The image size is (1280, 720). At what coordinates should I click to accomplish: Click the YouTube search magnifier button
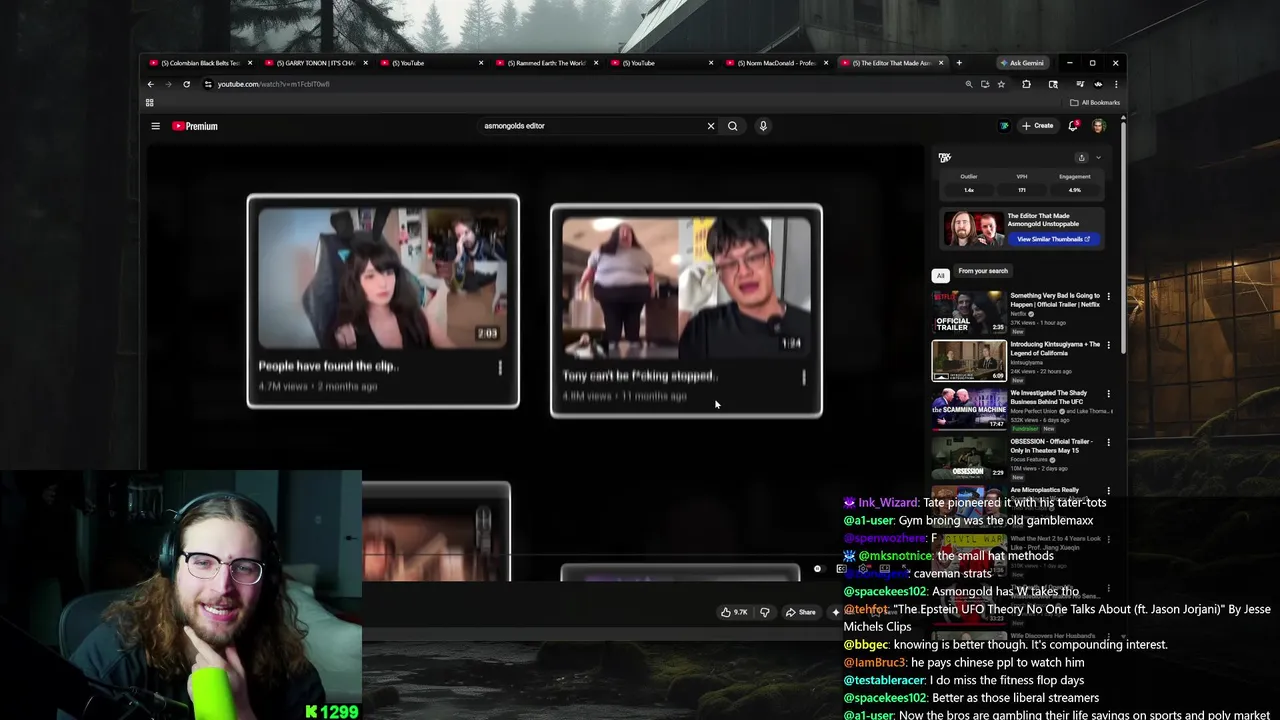tap(733, 126)
